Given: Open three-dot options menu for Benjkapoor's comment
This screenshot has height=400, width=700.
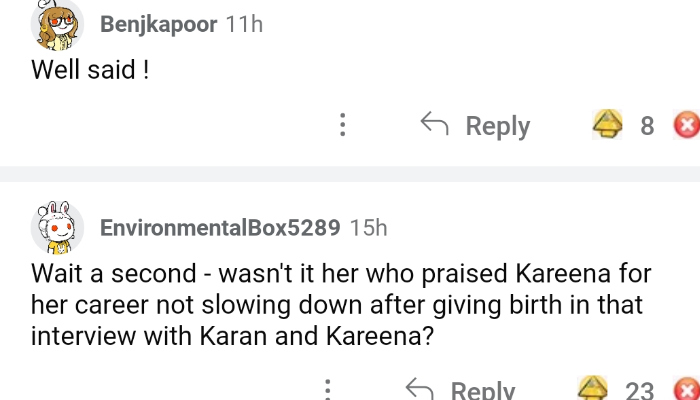Looking at the screenshot, I should pyautogui.click(x=343, y=125).
